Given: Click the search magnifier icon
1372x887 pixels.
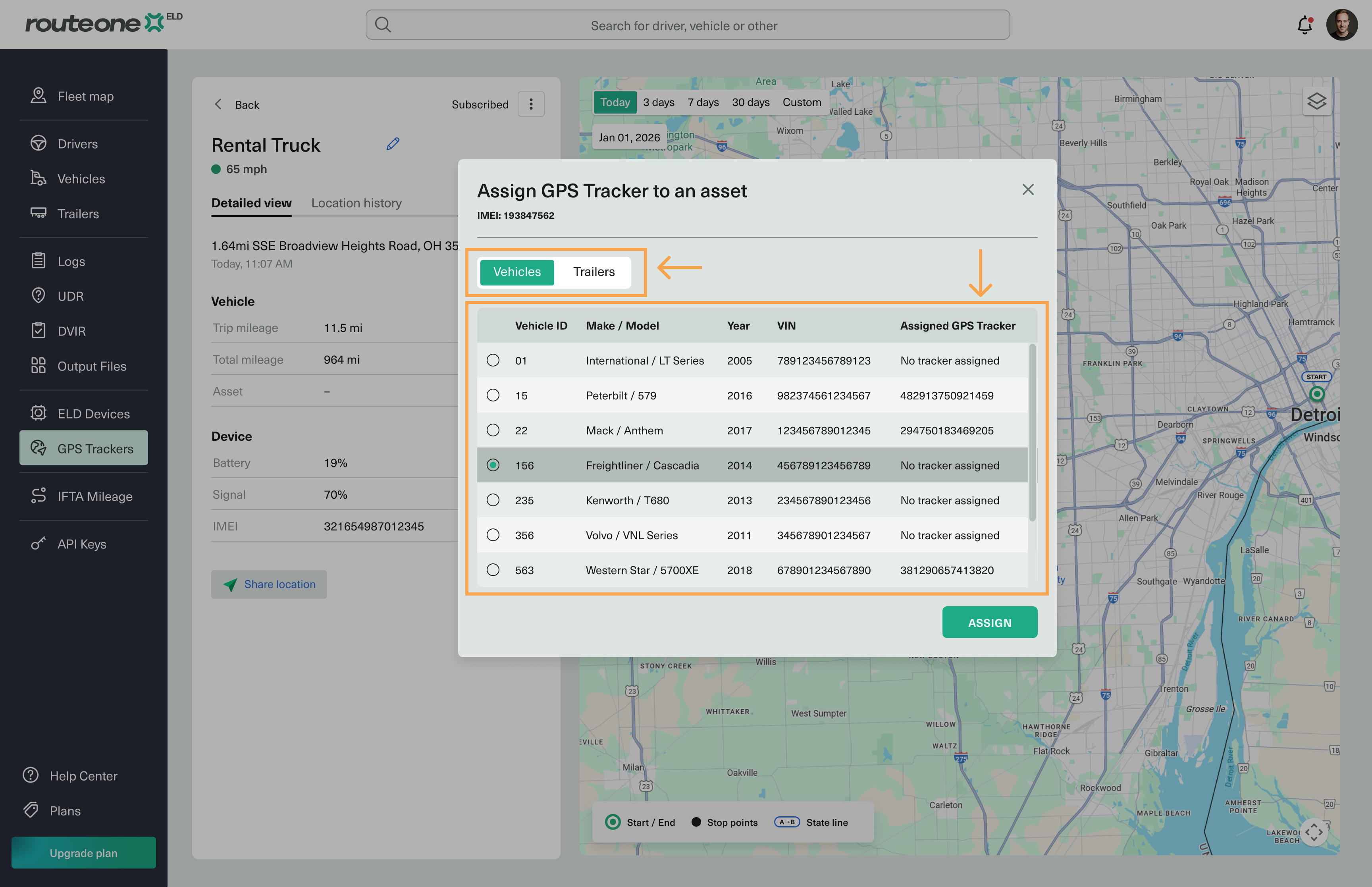Looking at the screenshot, I should point(383,25).
